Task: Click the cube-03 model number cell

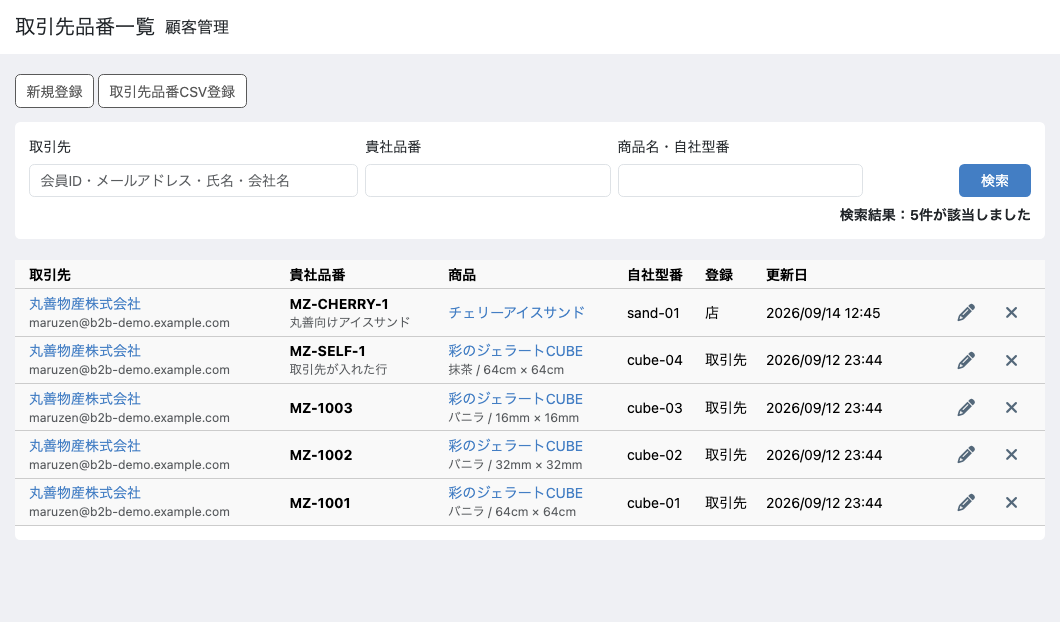Action: pos(654,408)
